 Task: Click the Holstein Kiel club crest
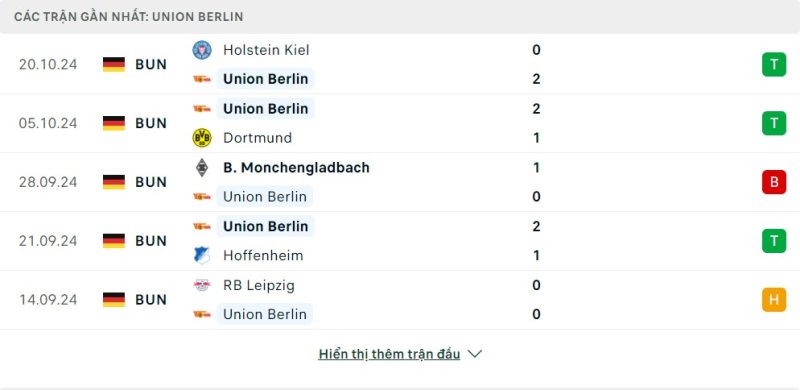(x=202, y=50)
